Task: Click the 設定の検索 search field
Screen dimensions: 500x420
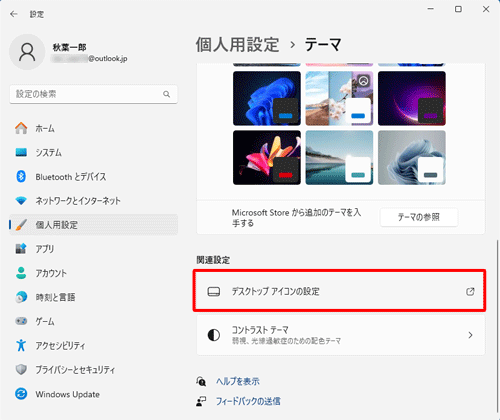Action: click(93, 94)
